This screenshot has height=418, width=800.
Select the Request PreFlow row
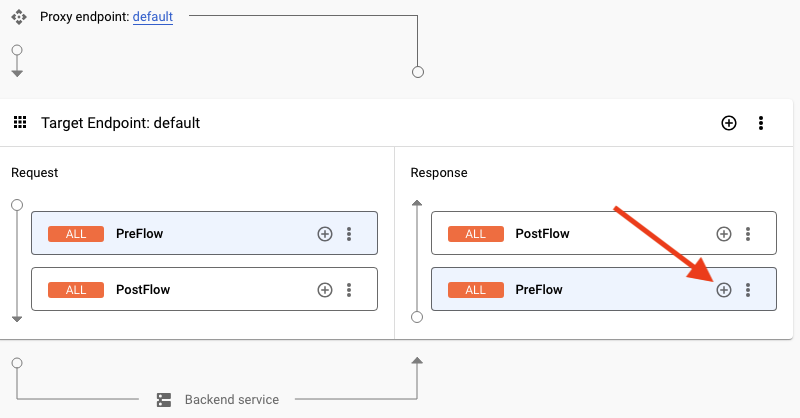click(x=205, y=233)
